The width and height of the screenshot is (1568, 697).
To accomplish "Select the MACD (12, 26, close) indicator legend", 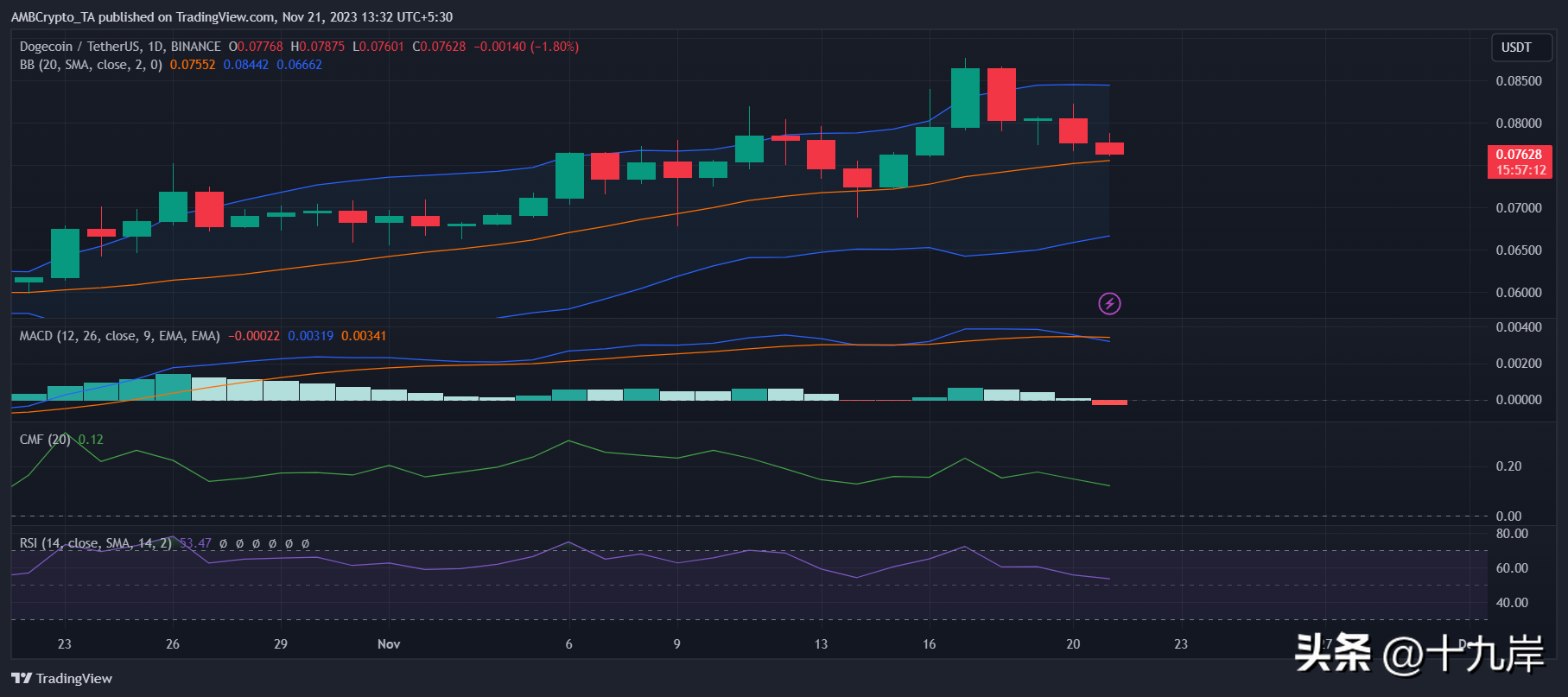I will 119,336.
